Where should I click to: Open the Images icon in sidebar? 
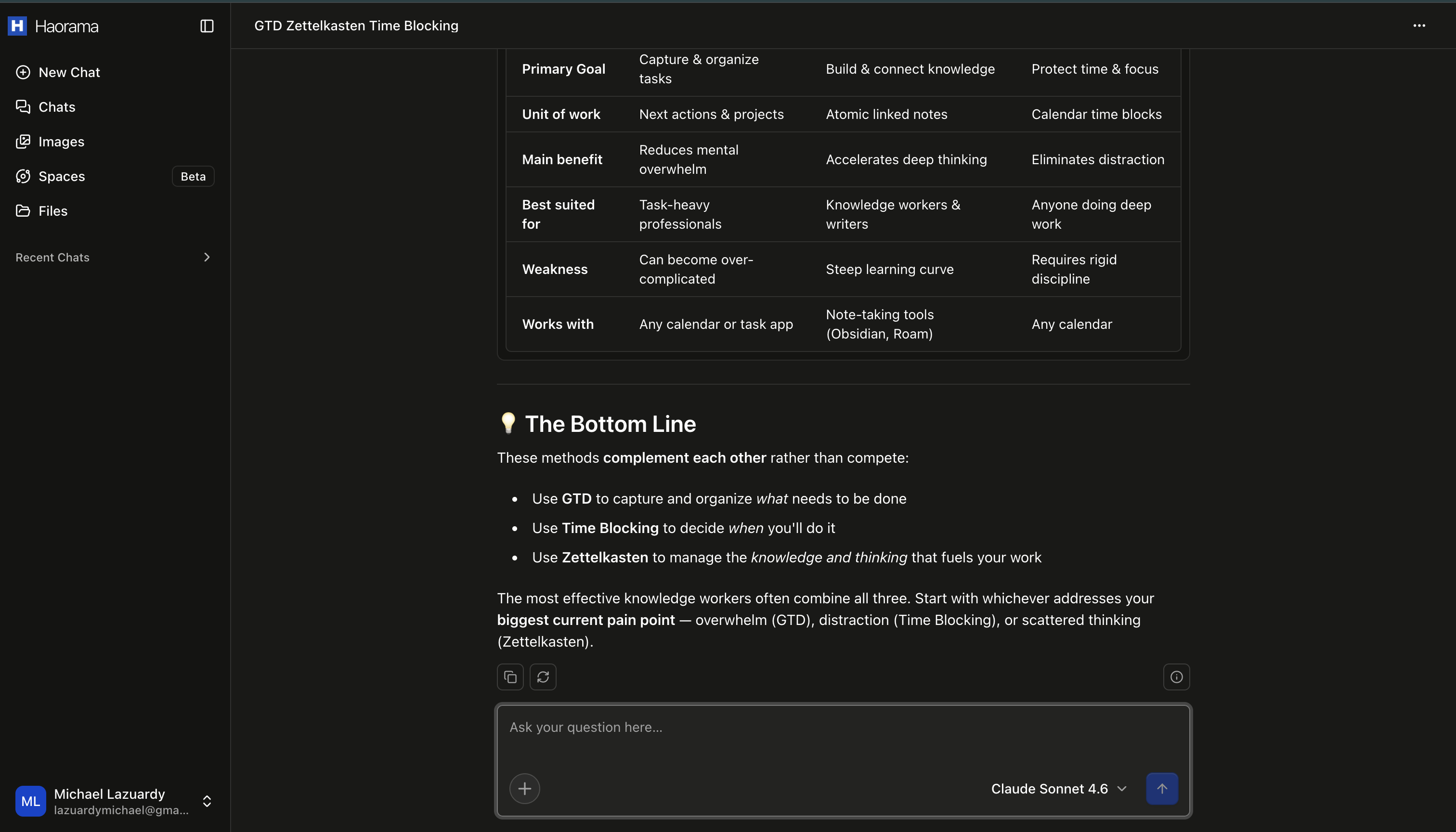click(x=23, y=141)
